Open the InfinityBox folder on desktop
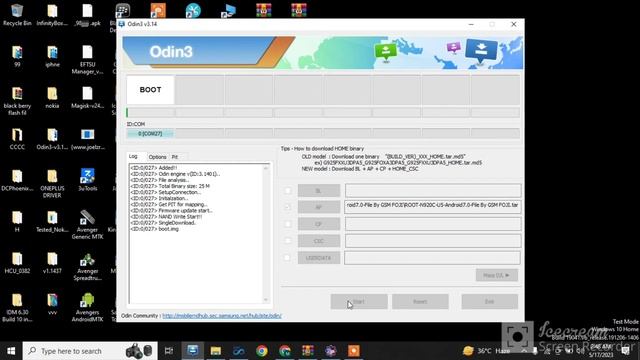640x360 pixels. (x=52, y=15)
